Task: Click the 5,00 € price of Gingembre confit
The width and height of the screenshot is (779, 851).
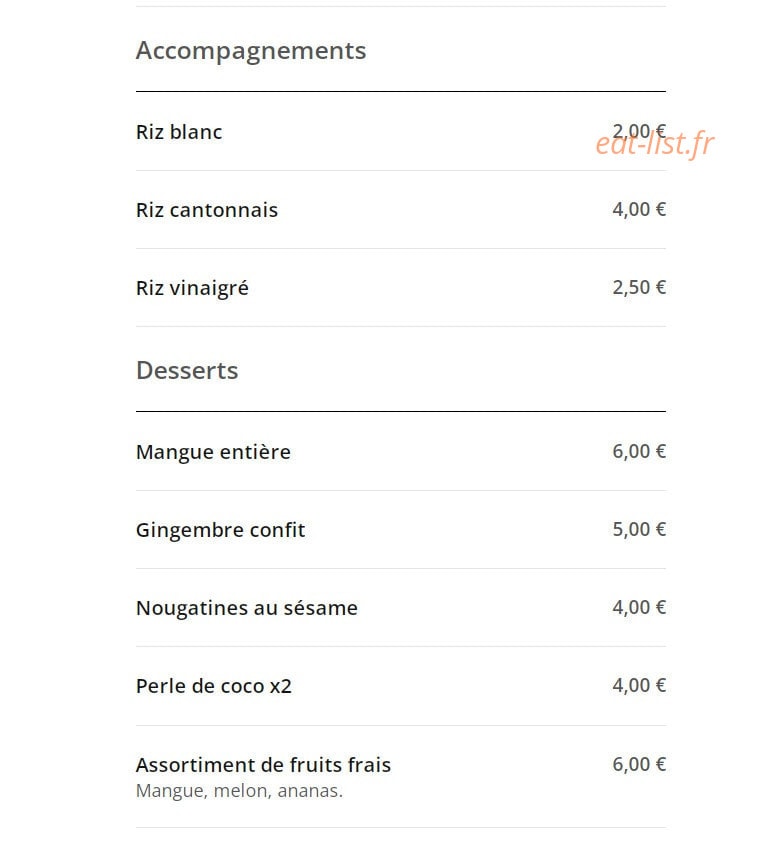Action: (x=639, y=530)
